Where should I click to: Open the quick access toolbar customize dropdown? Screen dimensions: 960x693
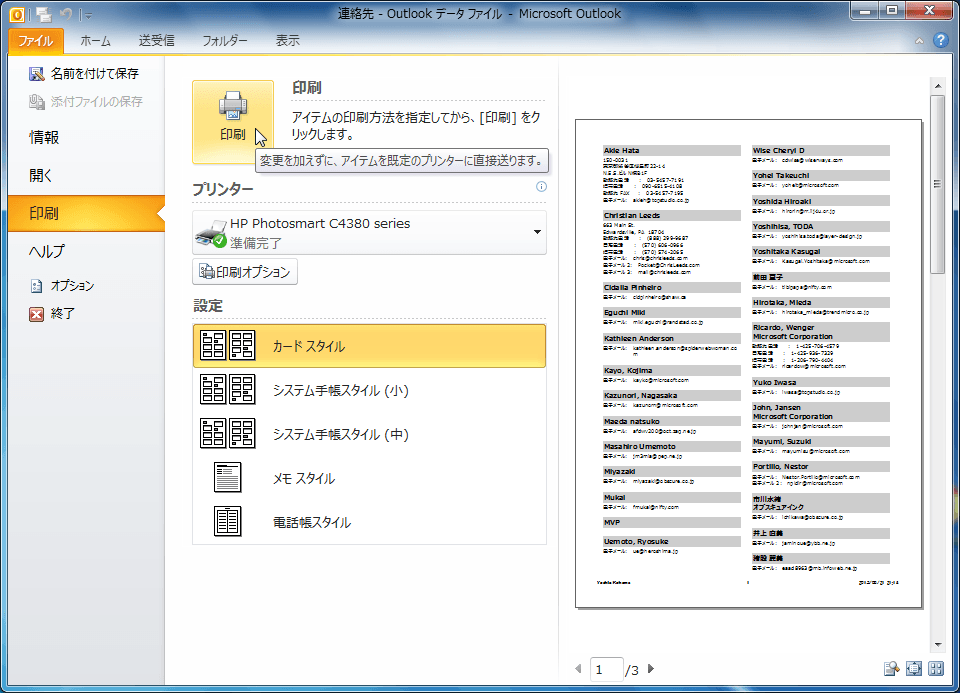89,15
